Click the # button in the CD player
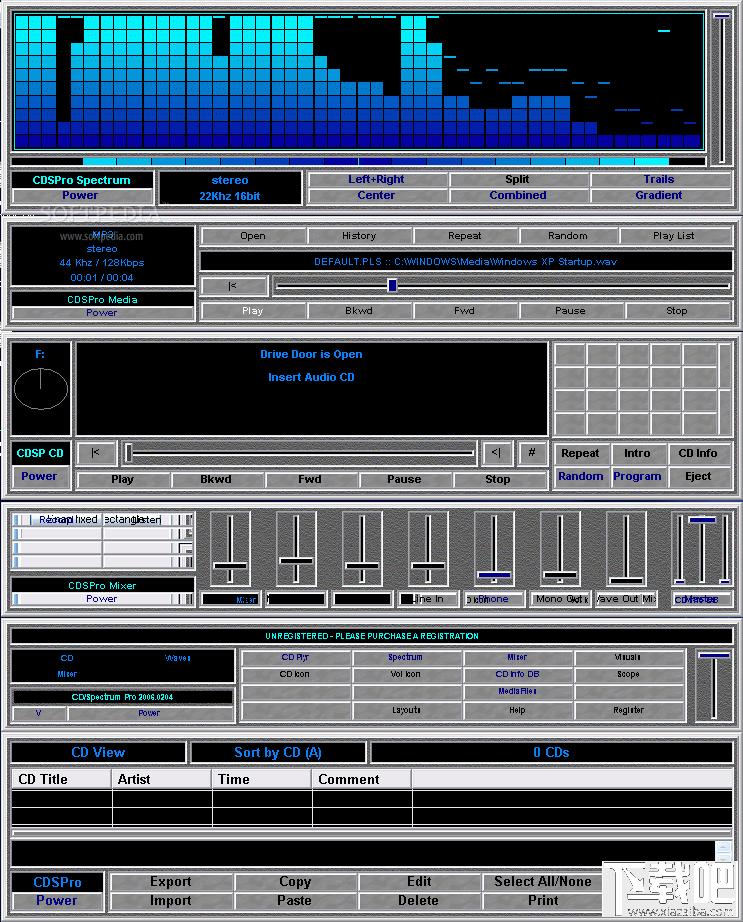The height and width of the screenshot is (922, 743). [531, 453]
